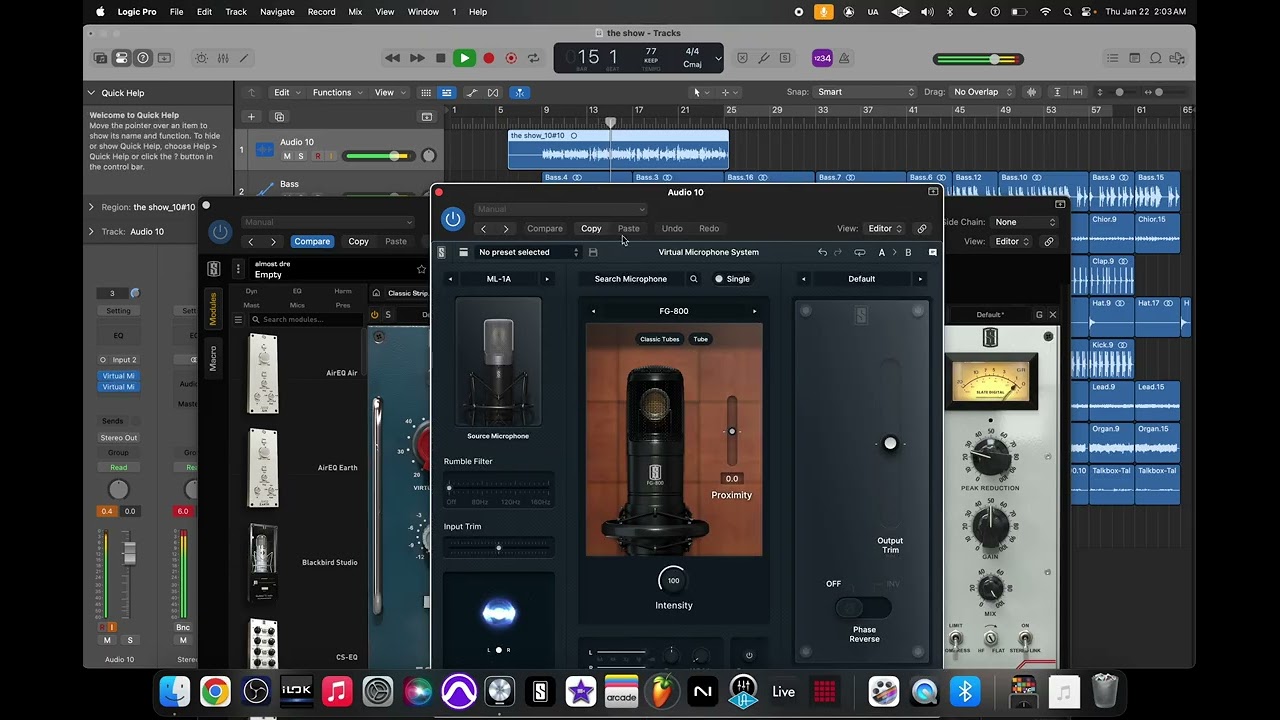1280x720 pixels.
Task: Click the search magnifier beside Search Microphone
Action: [693, 279]
